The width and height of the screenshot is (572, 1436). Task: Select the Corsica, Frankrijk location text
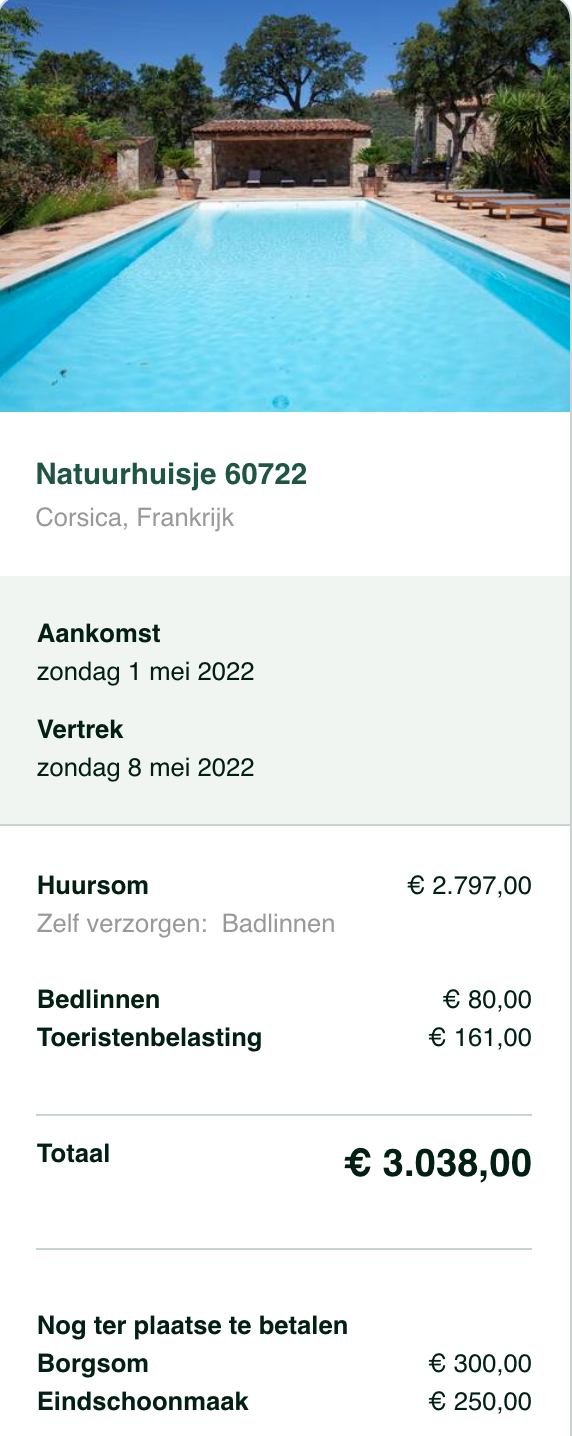[x=135, y=518]
